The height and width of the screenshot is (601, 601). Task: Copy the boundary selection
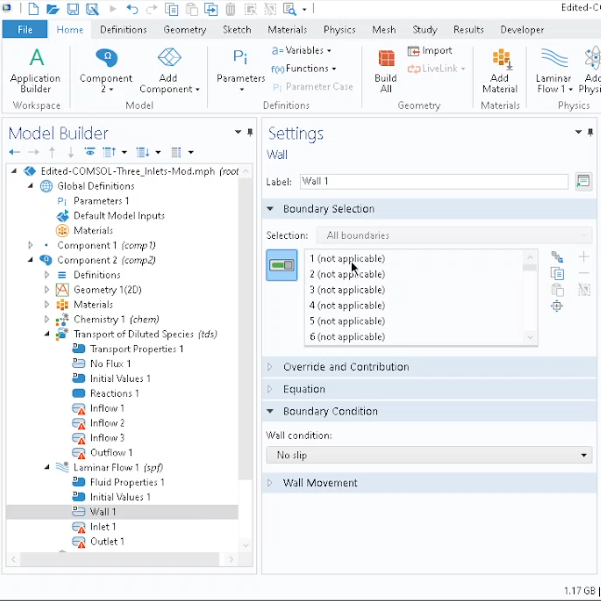pyautogui.click(x=557, y=274)
